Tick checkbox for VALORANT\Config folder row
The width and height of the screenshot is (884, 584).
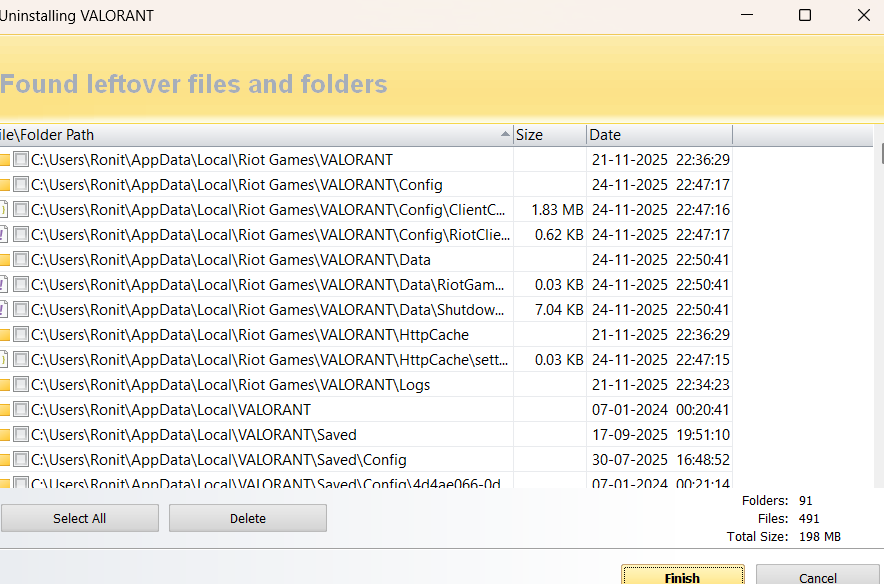tap(21, 184)
